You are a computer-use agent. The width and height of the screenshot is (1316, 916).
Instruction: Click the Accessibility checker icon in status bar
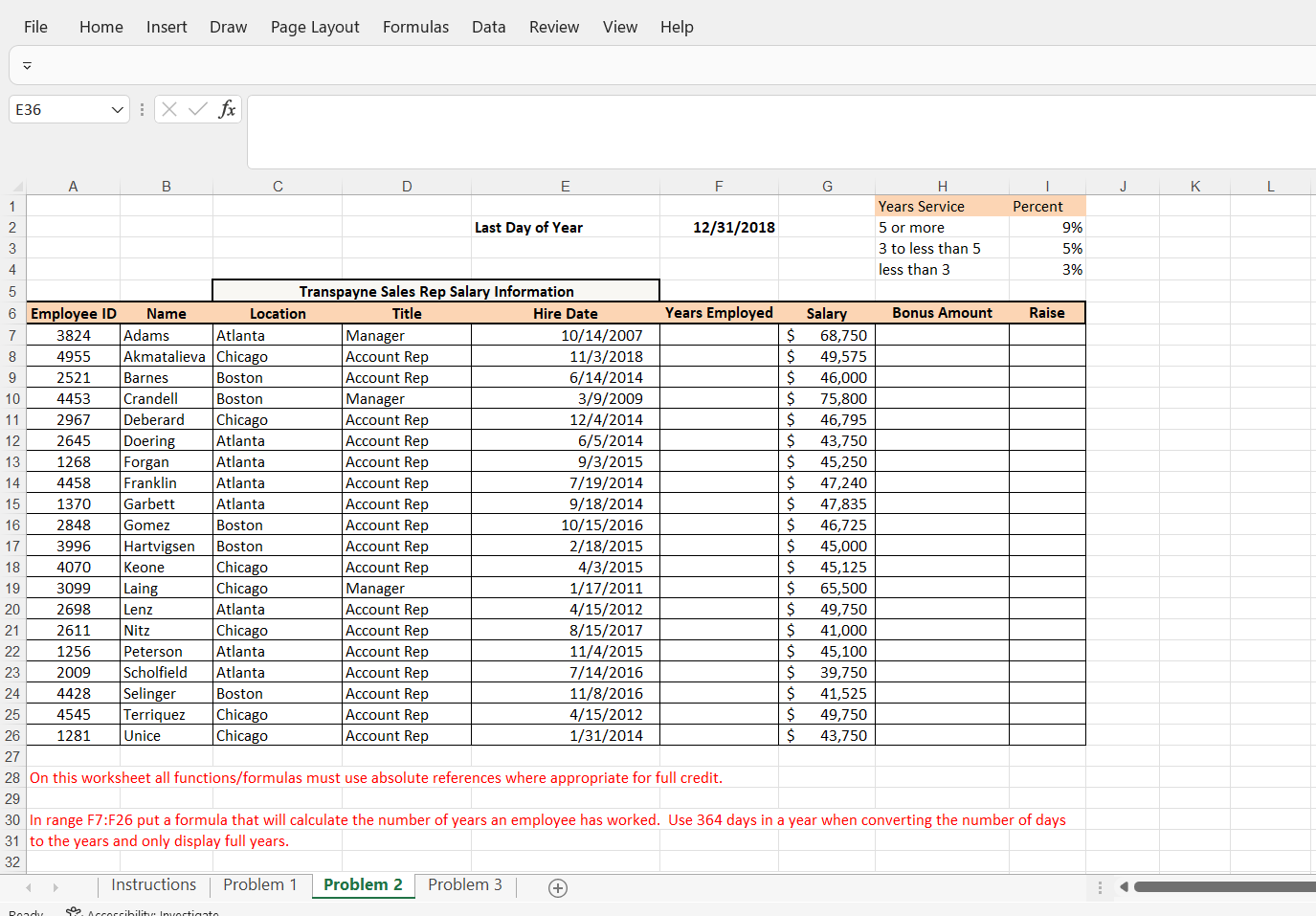73,911
